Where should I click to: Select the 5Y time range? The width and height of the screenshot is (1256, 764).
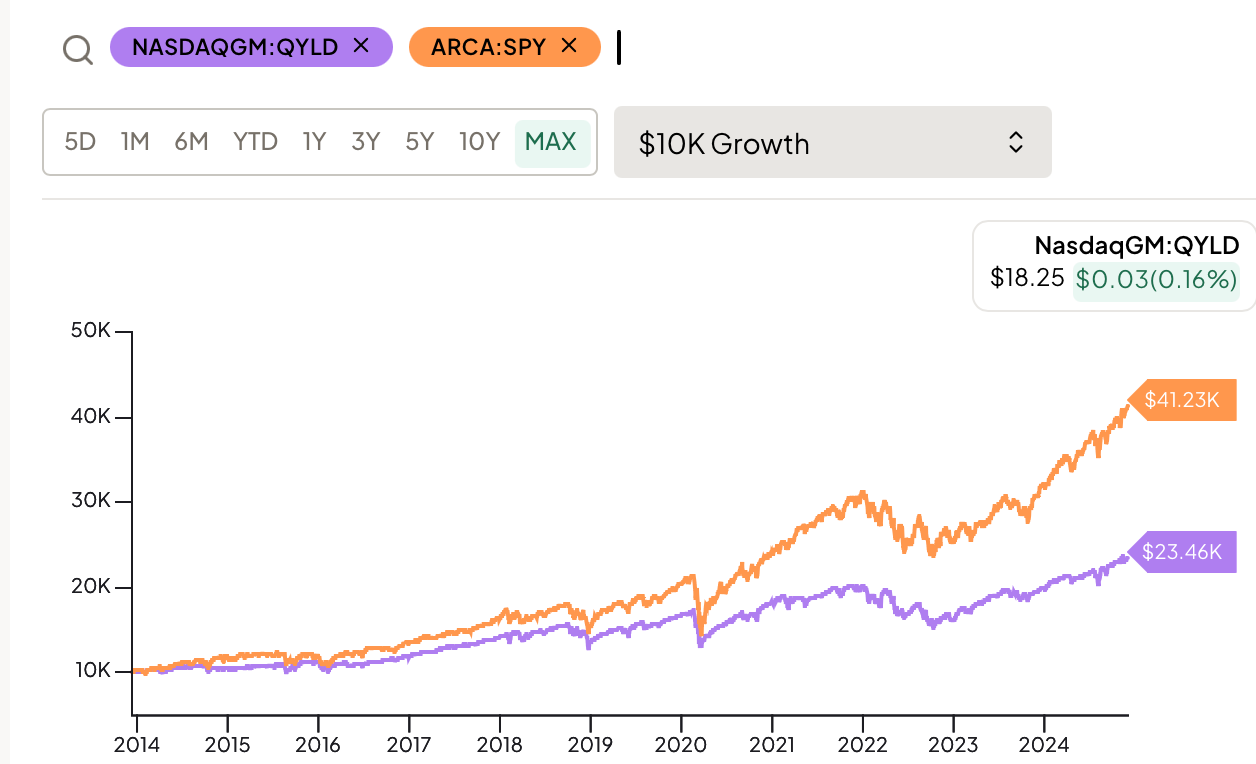420,142
